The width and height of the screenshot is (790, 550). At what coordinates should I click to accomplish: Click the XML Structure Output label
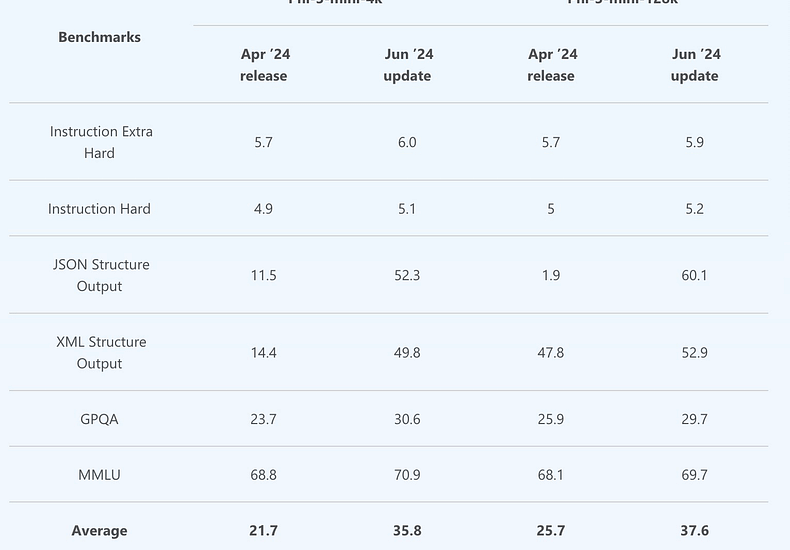(x=101, y=353)
